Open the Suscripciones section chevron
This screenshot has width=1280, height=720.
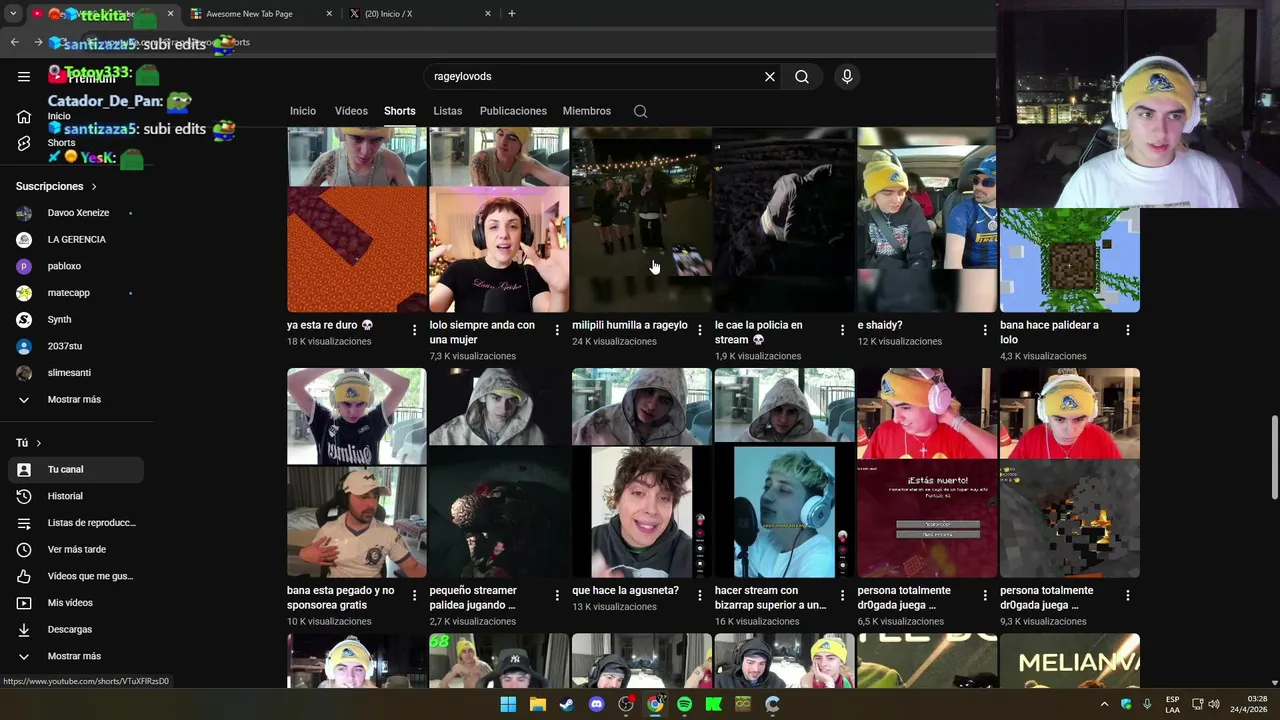tap(94, 186)
